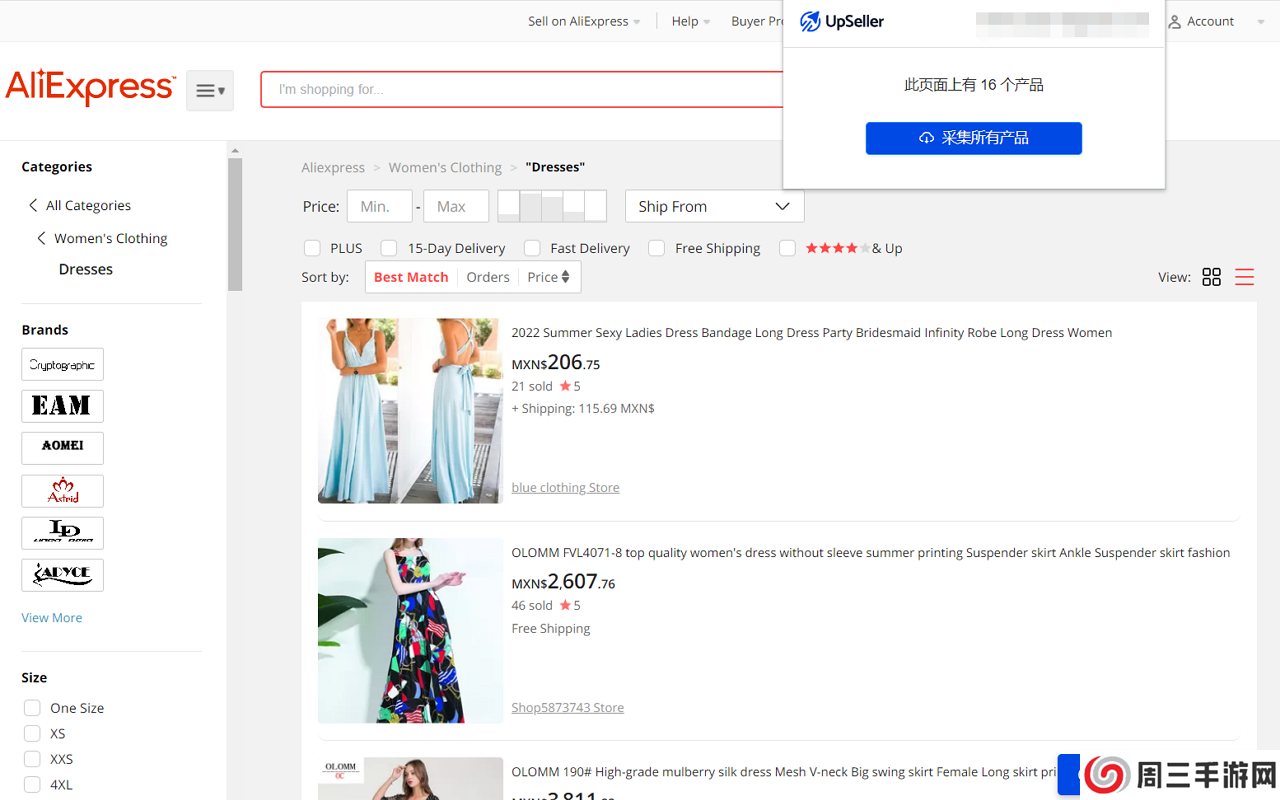Viewport: 1280px width, 800px height.
Task: Select the AOMEI brand logo
Action: click(62, 448)
